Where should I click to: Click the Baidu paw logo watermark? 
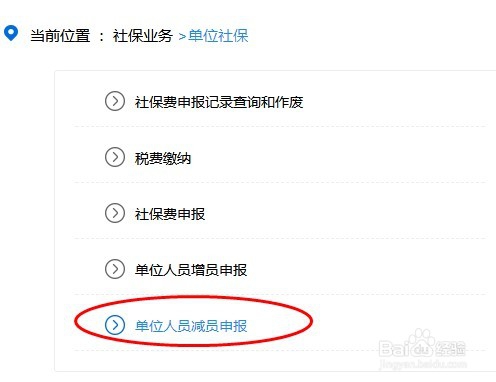pyautogui.click(x=421, y=343)
